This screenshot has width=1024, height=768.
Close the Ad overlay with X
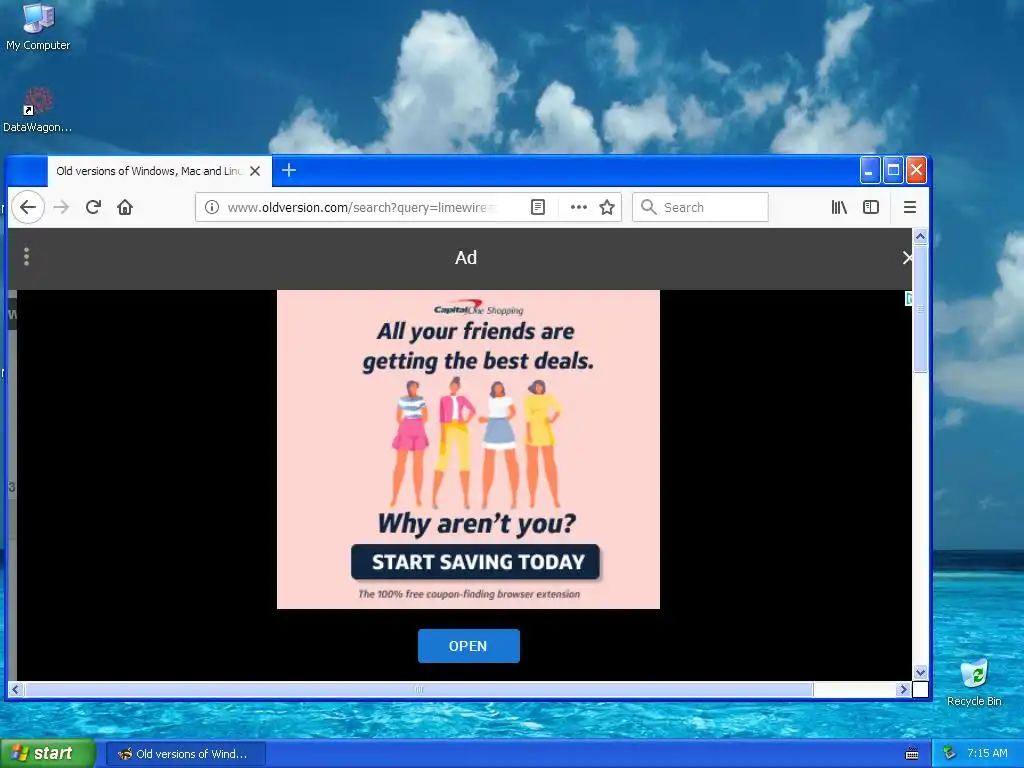(x=907, y=257)
